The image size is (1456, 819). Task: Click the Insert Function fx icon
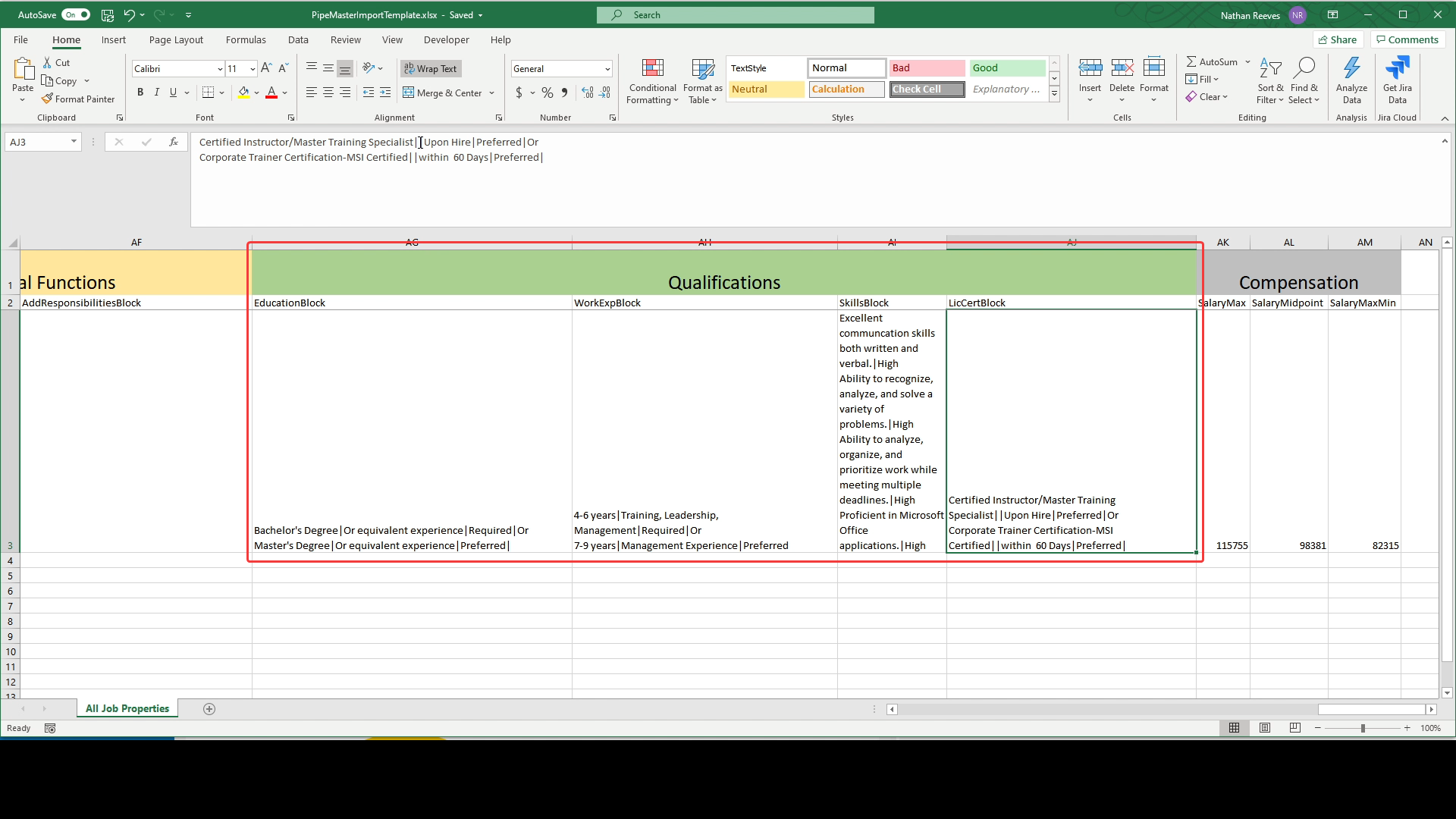pyautogui.click(x=174, y=142)
